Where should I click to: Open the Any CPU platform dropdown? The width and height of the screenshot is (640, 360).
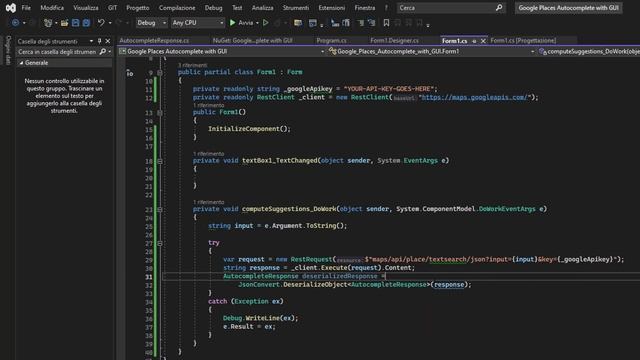click(198, 23)
